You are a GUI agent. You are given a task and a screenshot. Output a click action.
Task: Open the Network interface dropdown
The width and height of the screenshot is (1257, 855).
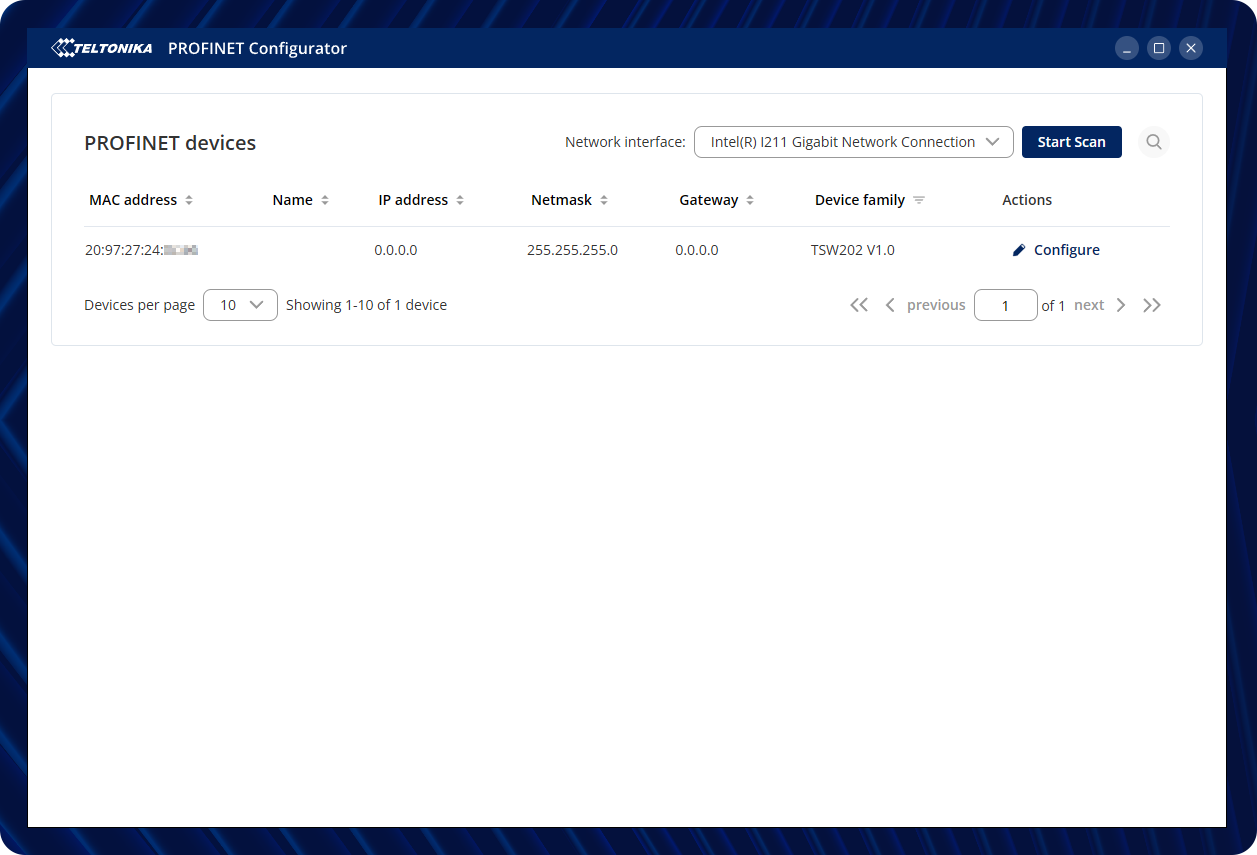(854, 142)
